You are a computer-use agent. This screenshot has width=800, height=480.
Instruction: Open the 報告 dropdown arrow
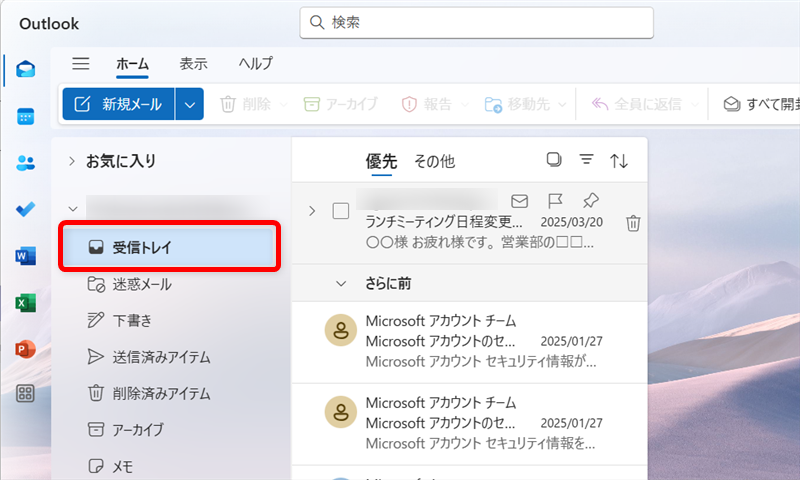pyautogui.click(x=464, y=105)
